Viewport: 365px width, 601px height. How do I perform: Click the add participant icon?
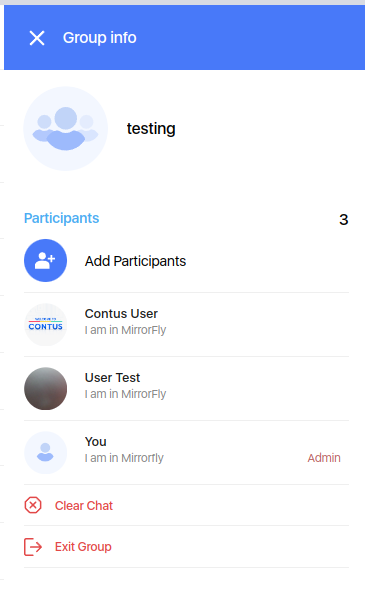point(45,261)
